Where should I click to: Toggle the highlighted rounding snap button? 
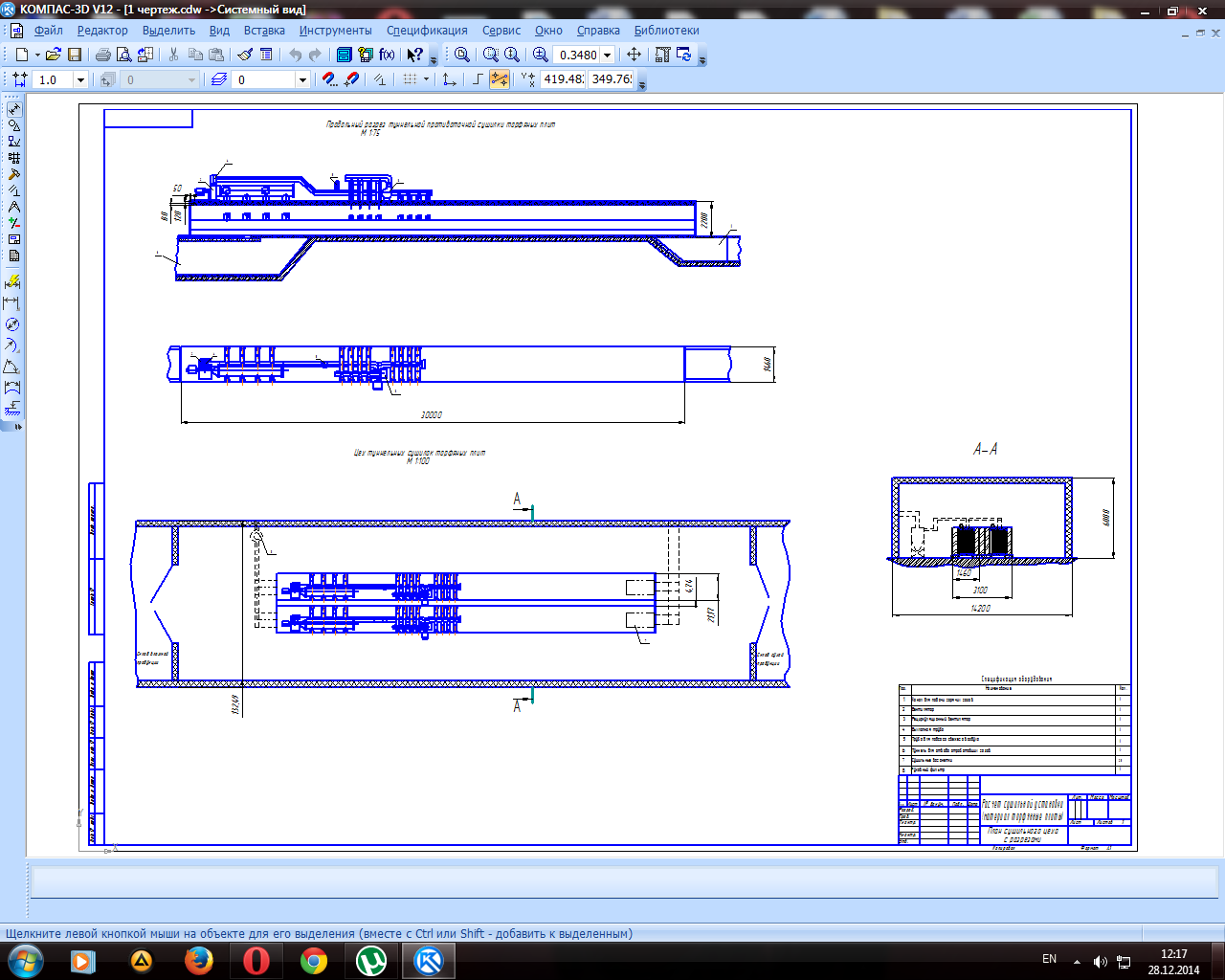(x=500, y=79)
